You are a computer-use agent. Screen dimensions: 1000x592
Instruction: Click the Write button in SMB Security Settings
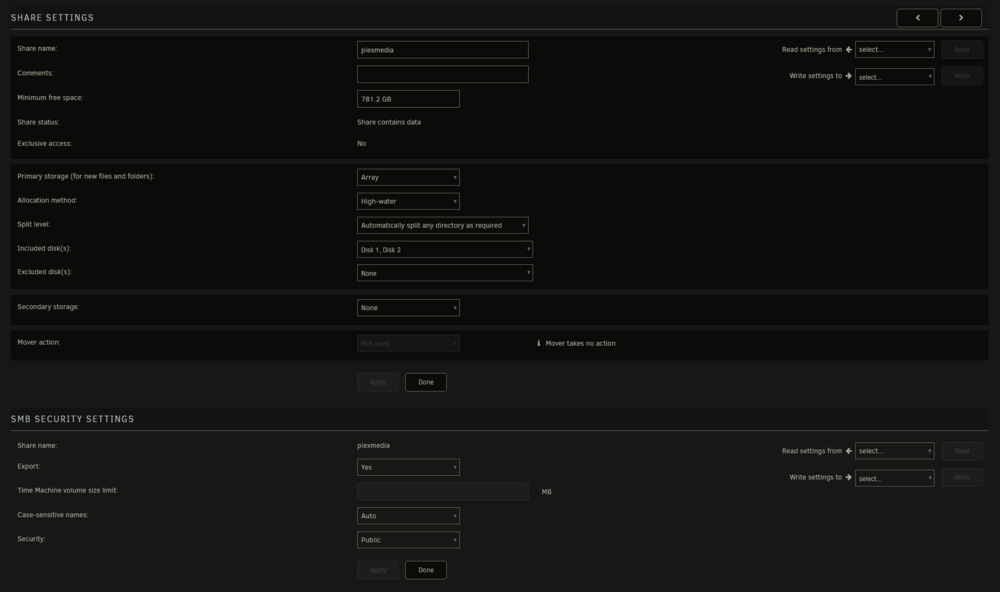click(962, 477)
